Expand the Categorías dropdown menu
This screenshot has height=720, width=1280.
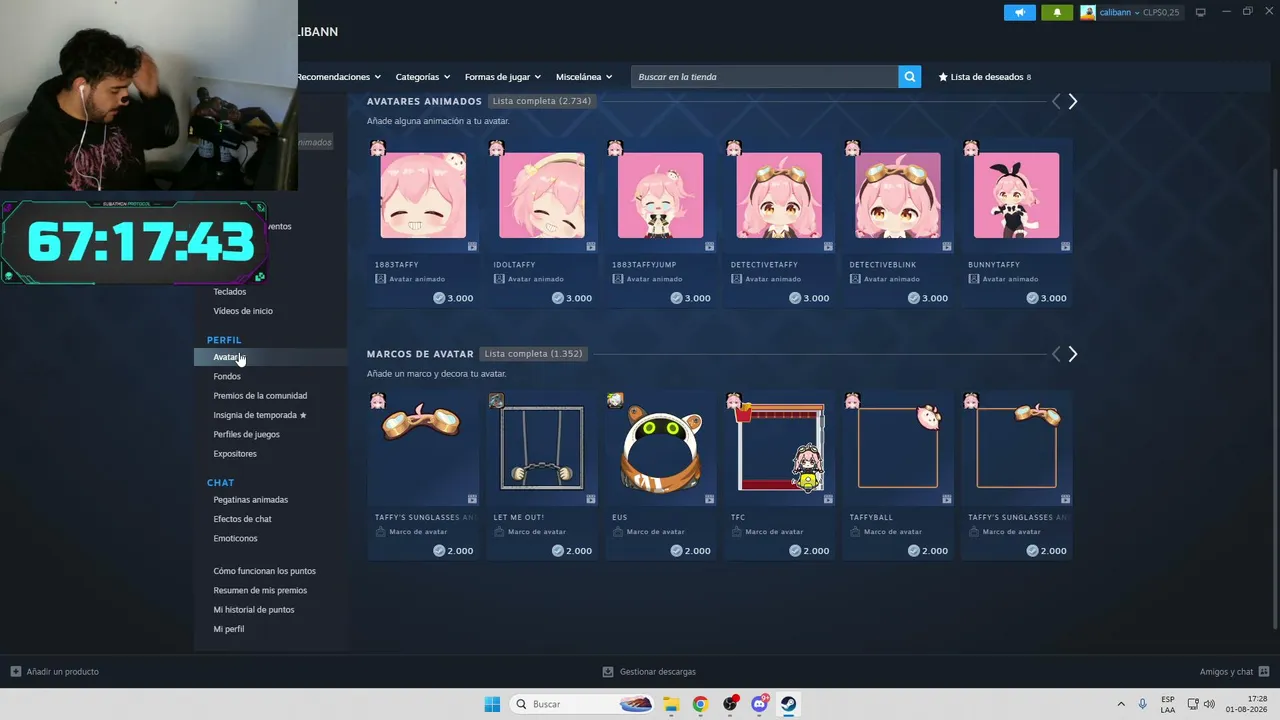422,77
